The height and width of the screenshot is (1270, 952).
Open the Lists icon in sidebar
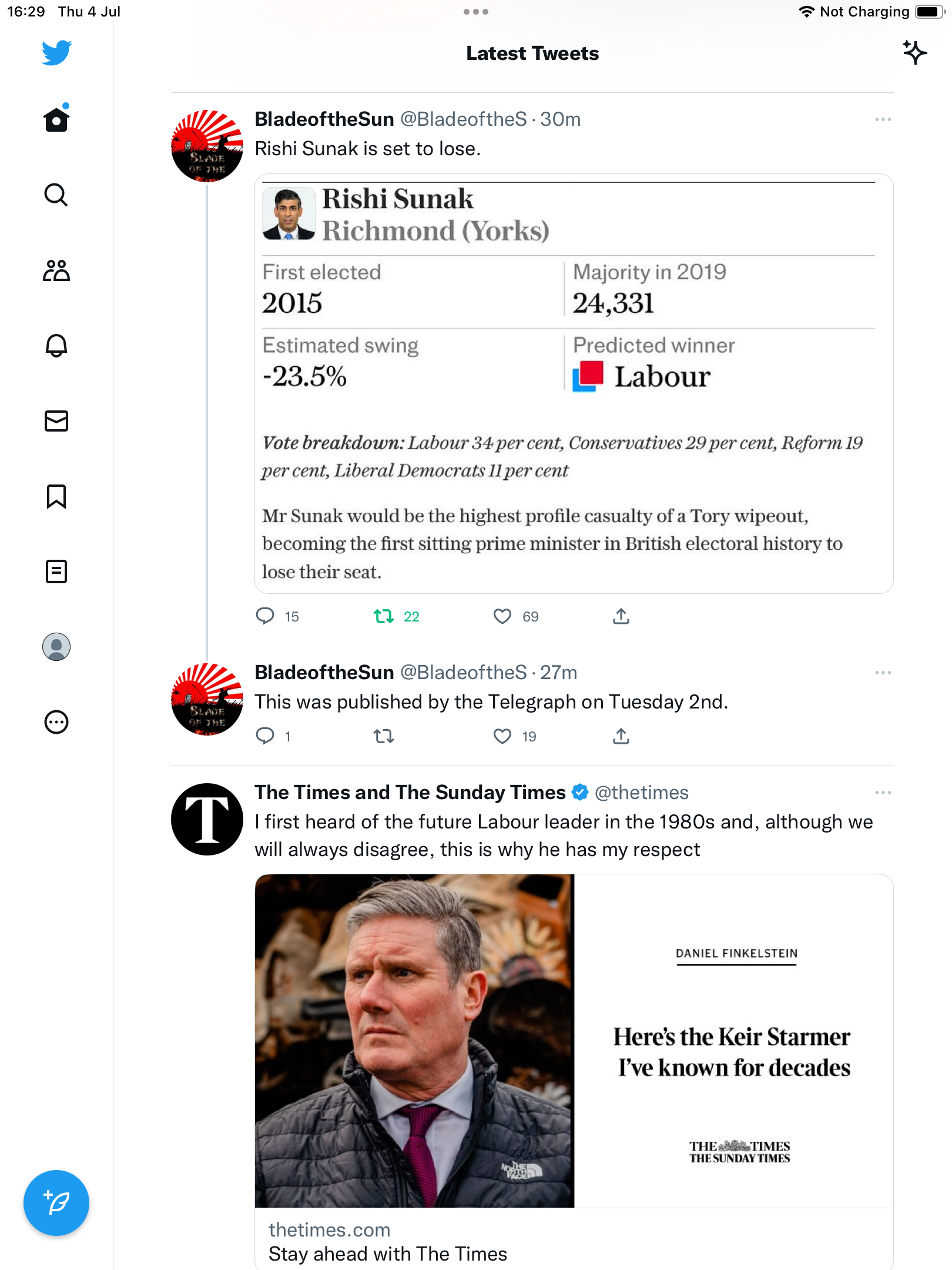56,571
